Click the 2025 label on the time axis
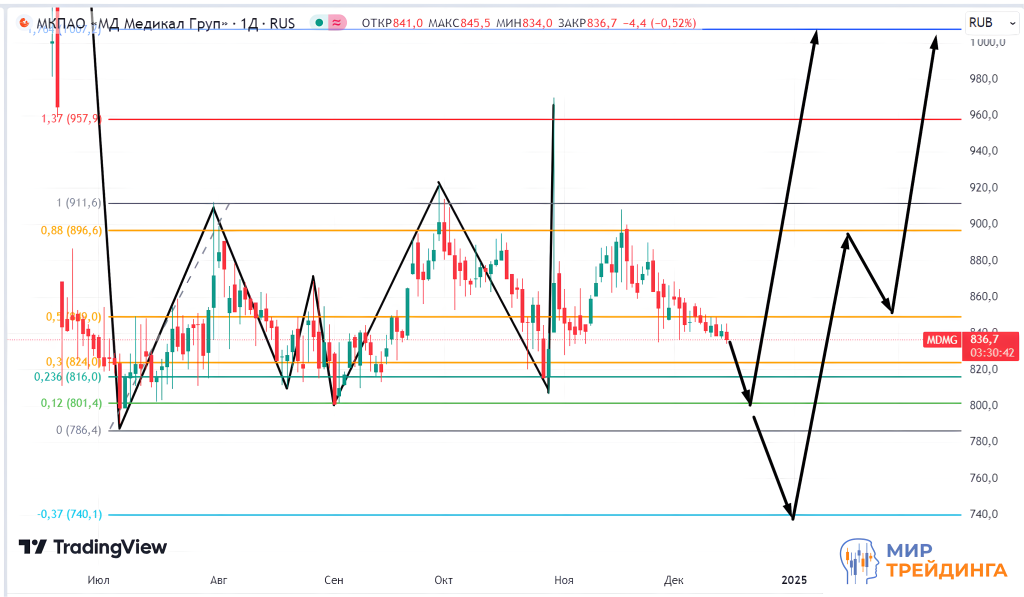 794,580
